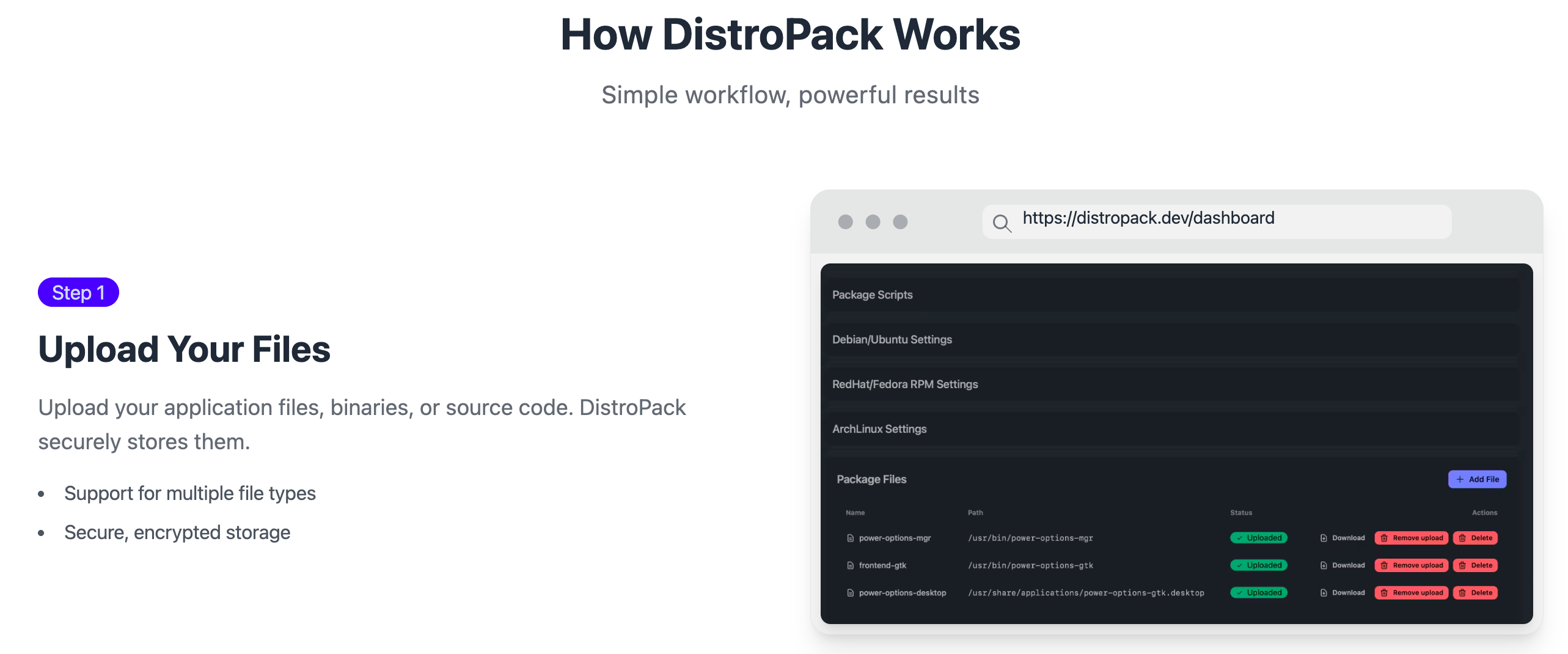
Task: Click the Path column header
Action: pyautogui.click(x=975, y=513)
